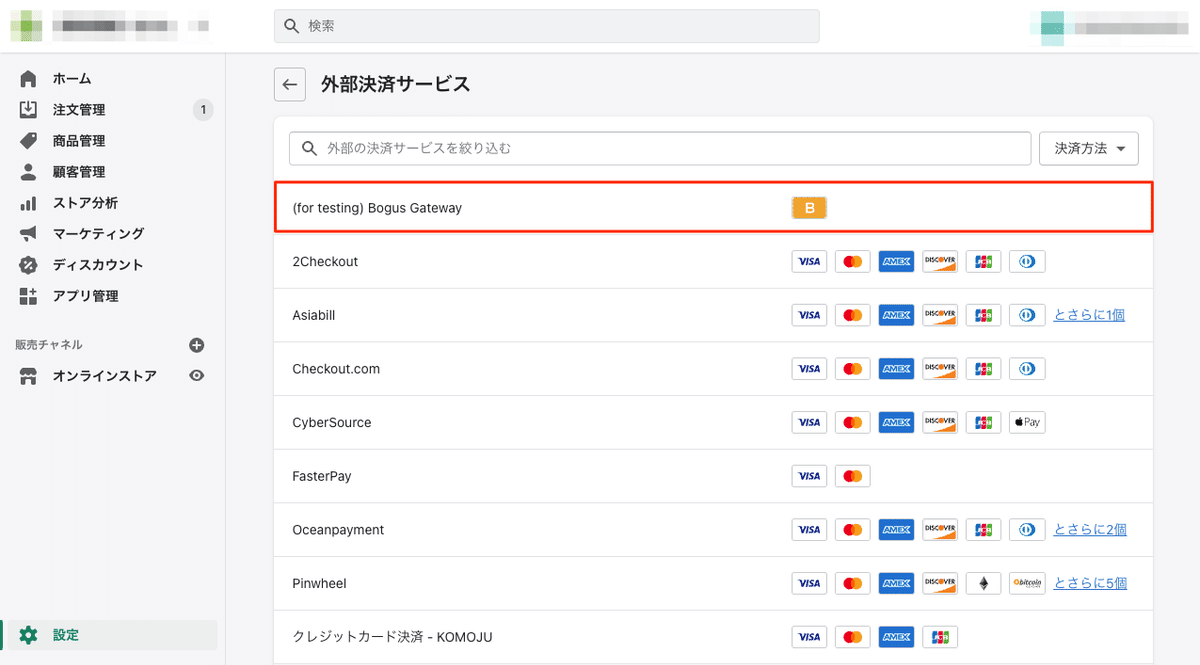Open オンラインストア channel
1200x665 pixels.
coord(104,376)
